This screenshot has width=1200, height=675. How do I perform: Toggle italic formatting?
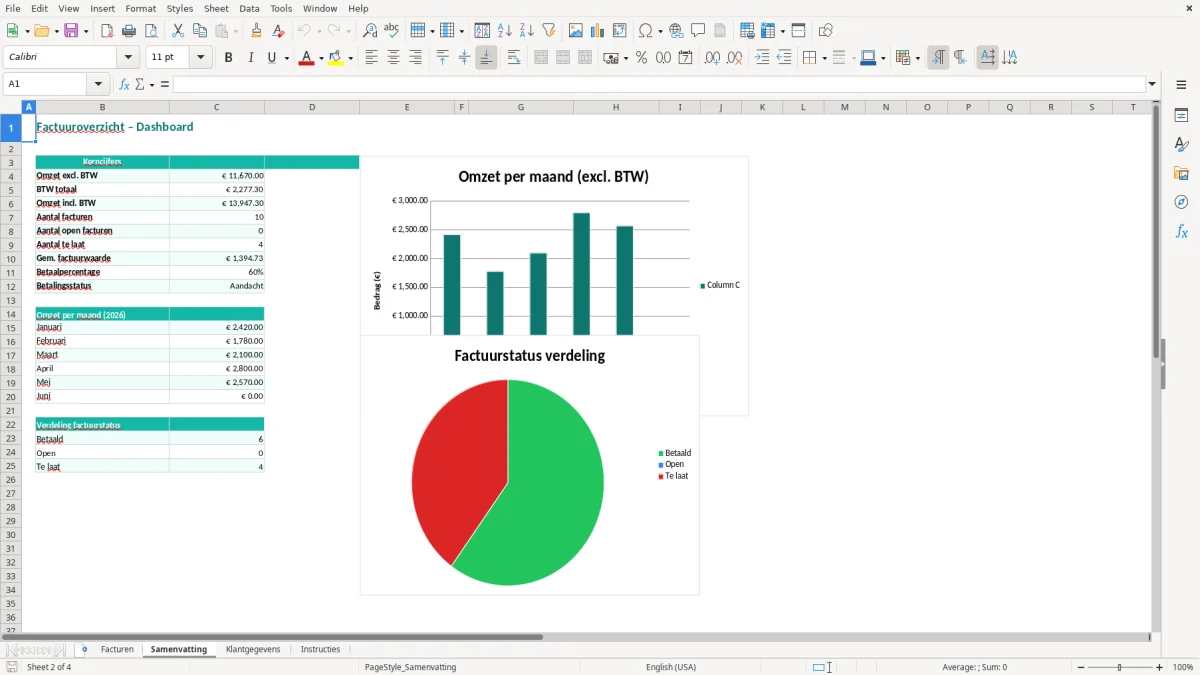point(251,58)
